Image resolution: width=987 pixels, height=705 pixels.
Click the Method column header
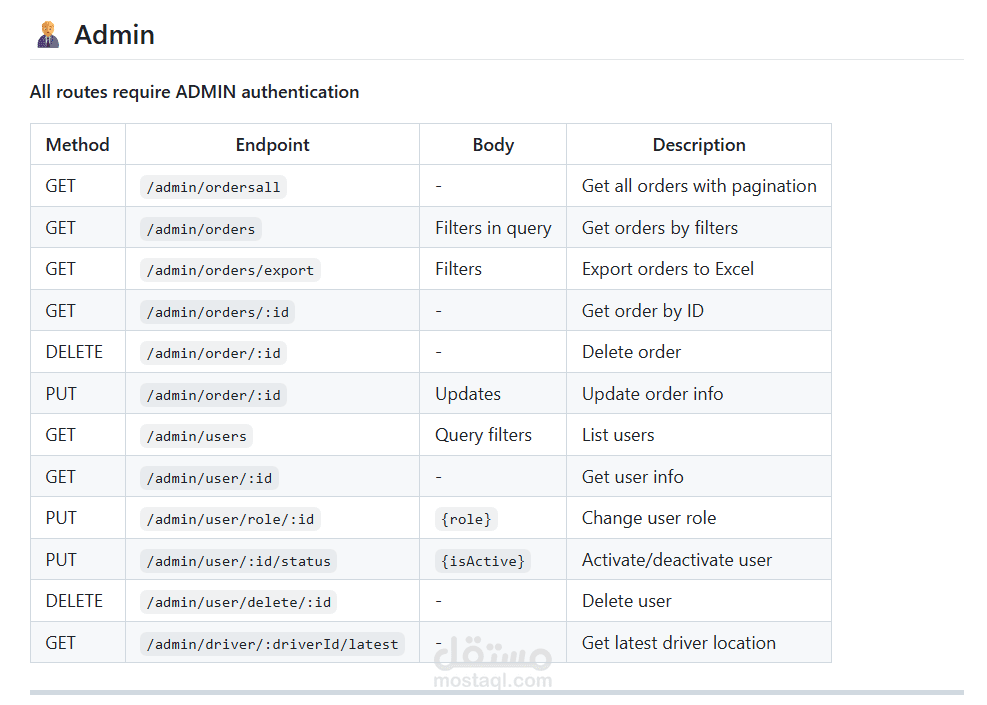[77, 145]
